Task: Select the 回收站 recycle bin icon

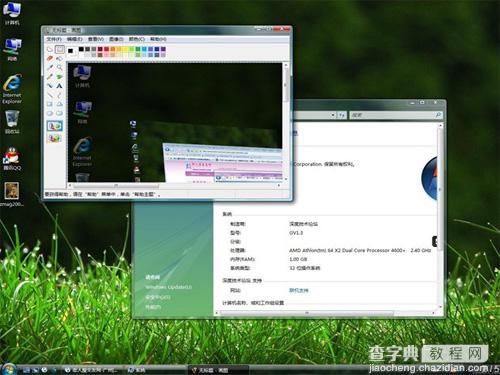Action: tap(12, 122)
